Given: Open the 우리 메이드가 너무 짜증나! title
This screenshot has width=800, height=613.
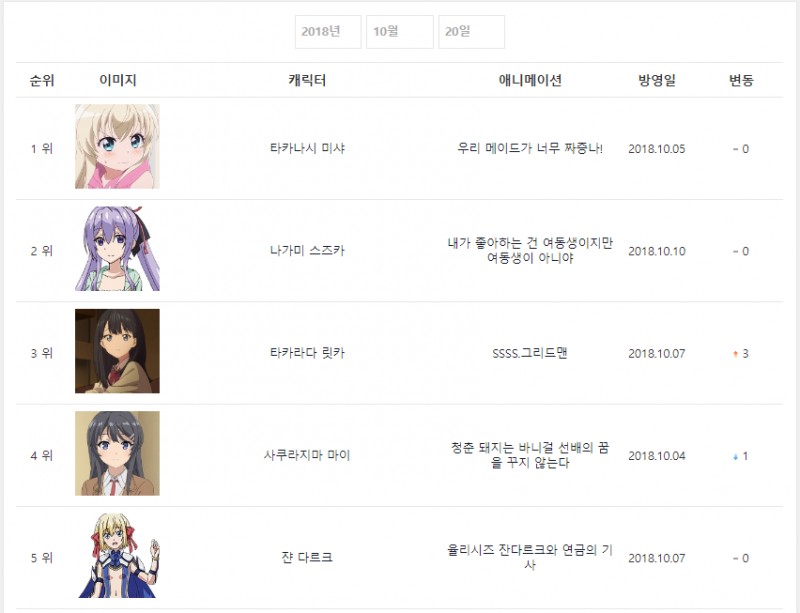Looking at the screenshot, I should (x=530, y=149).
